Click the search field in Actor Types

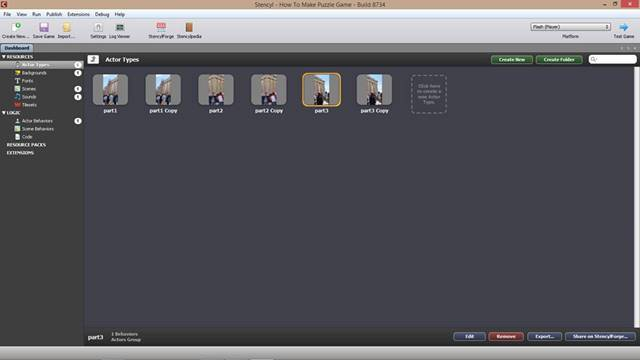pyautogui.click(x=612, y=60)
